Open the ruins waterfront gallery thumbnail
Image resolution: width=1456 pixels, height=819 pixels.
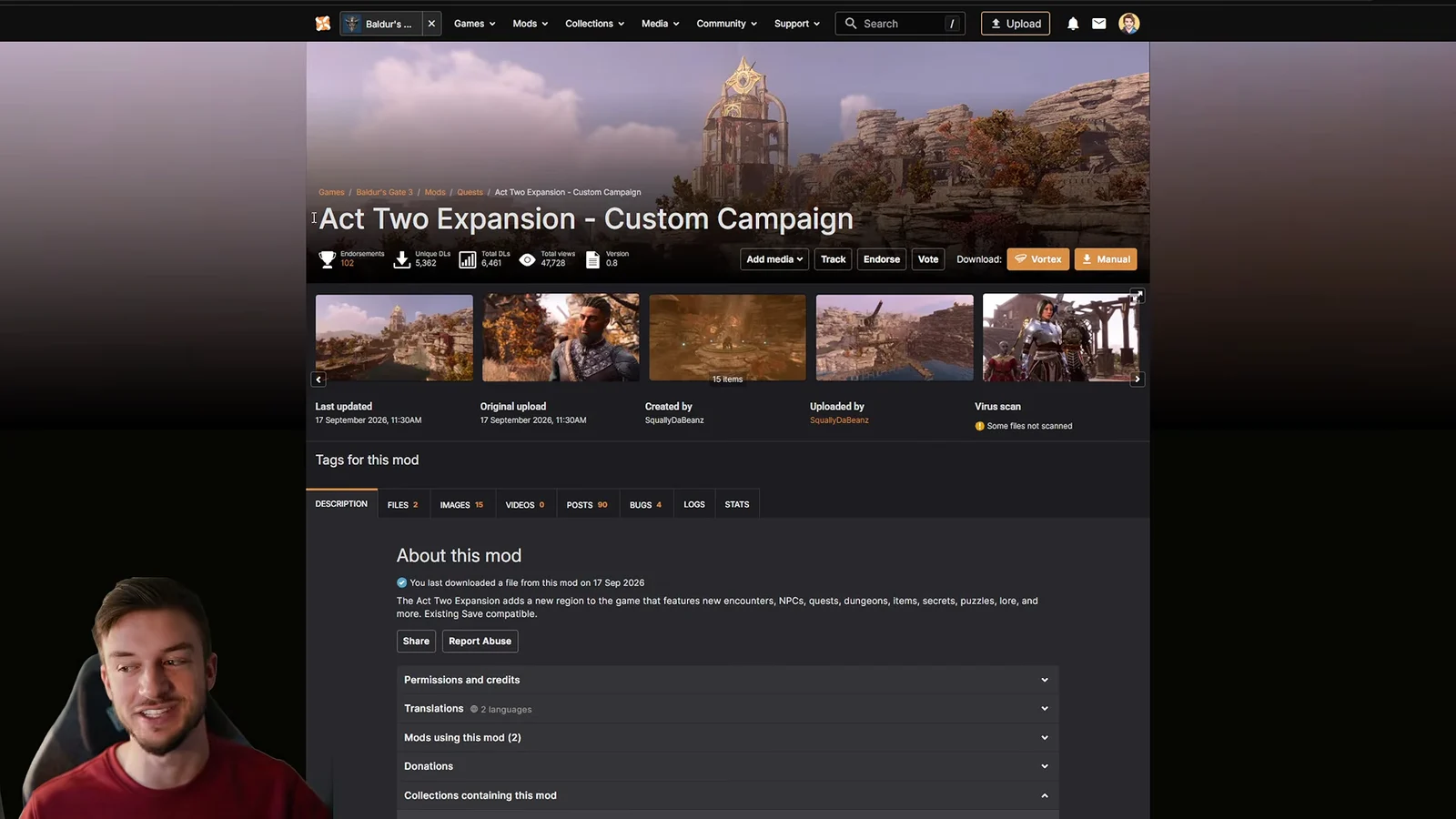pos(895,338)
